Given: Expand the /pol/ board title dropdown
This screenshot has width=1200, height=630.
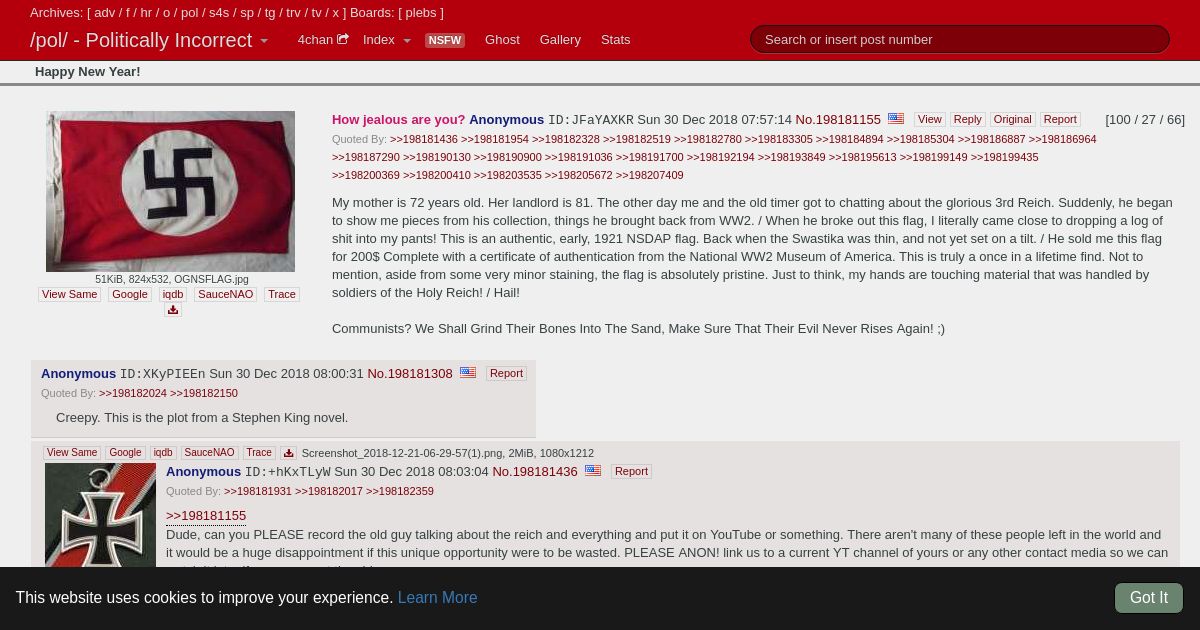Looking at the screenshot, I should [x=264, y=41].
